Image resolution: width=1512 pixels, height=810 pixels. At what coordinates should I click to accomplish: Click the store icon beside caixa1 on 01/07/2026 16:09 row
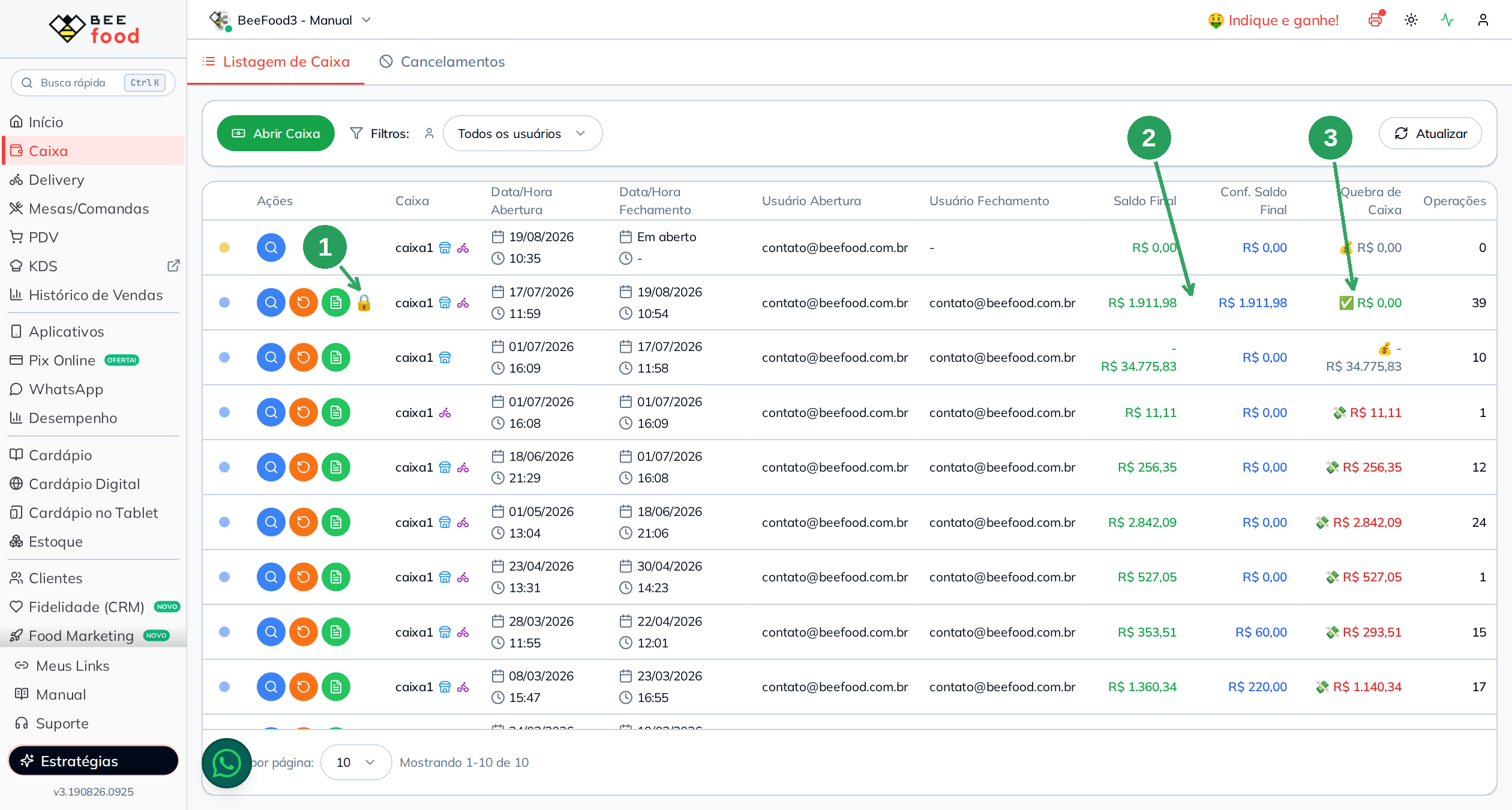click(x=445, y=358)
